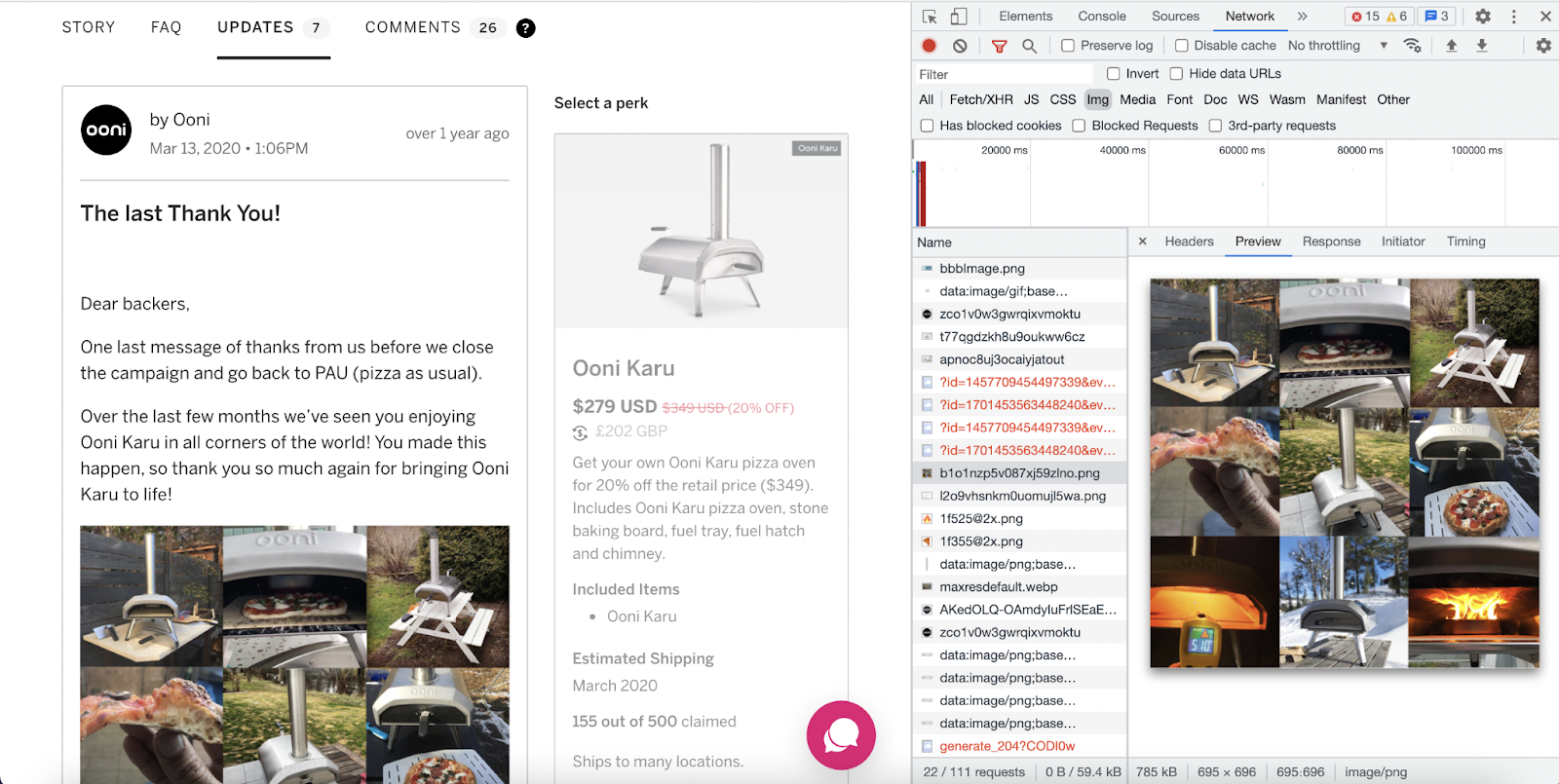Check the Blocked Requests option
Viewport: 1559px width, 784px height.
[x=1080, y=126]
